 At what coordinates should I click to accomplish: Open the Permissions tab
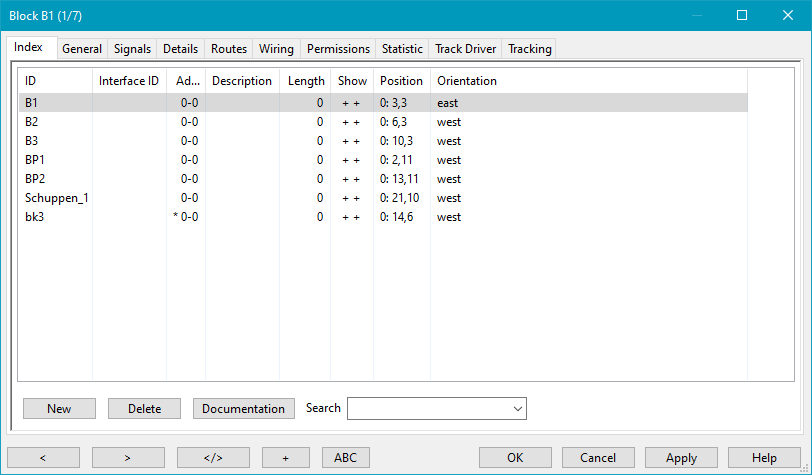(x=338, y=49)
